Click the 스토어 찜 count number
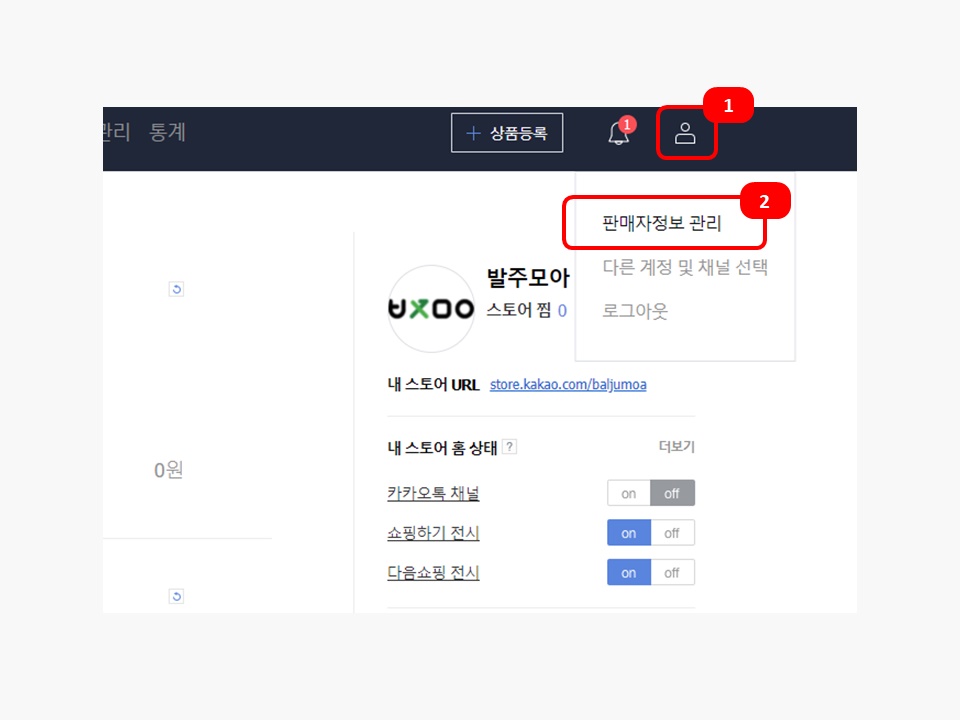Viewport: 960px width, 720px height. click(x=562, y=311)
